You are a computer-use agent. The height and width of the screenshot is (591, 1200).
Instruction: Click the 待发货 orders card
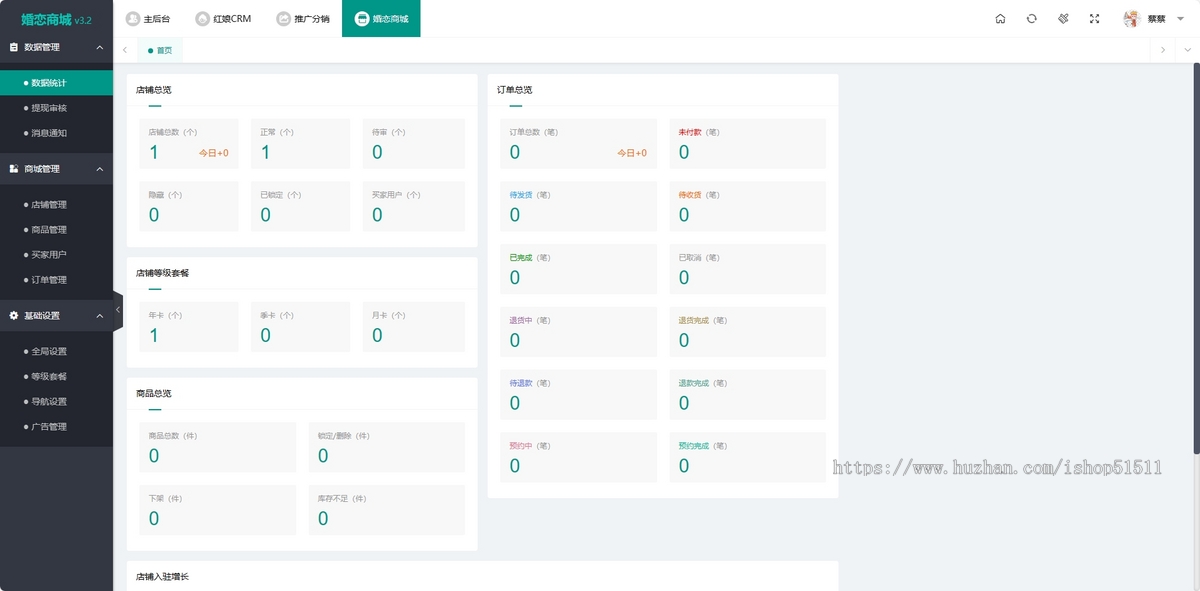578,206
